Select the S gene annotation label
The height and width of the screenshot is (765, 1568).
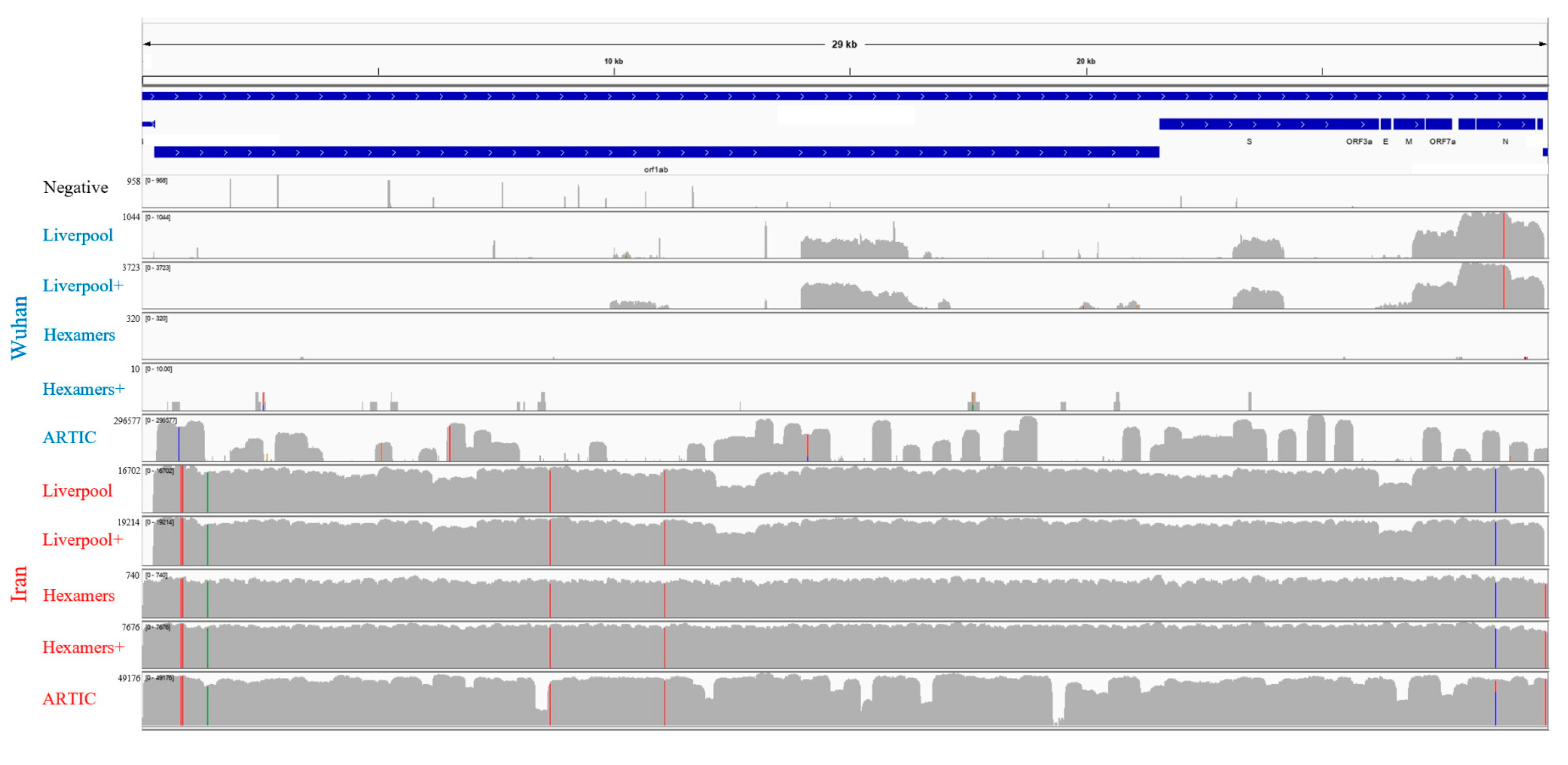pos(1249,141)
